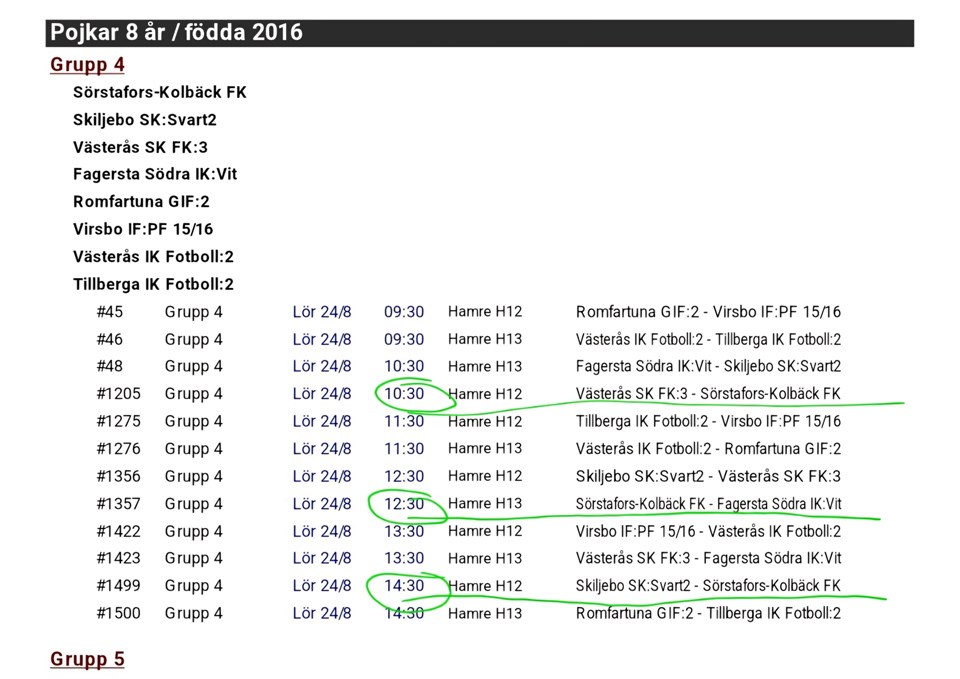960x679 pixels.
Task: Click the Pojkar 8 år / födda 2016 header
Action: pyautogui.click(x=176, y=33)
